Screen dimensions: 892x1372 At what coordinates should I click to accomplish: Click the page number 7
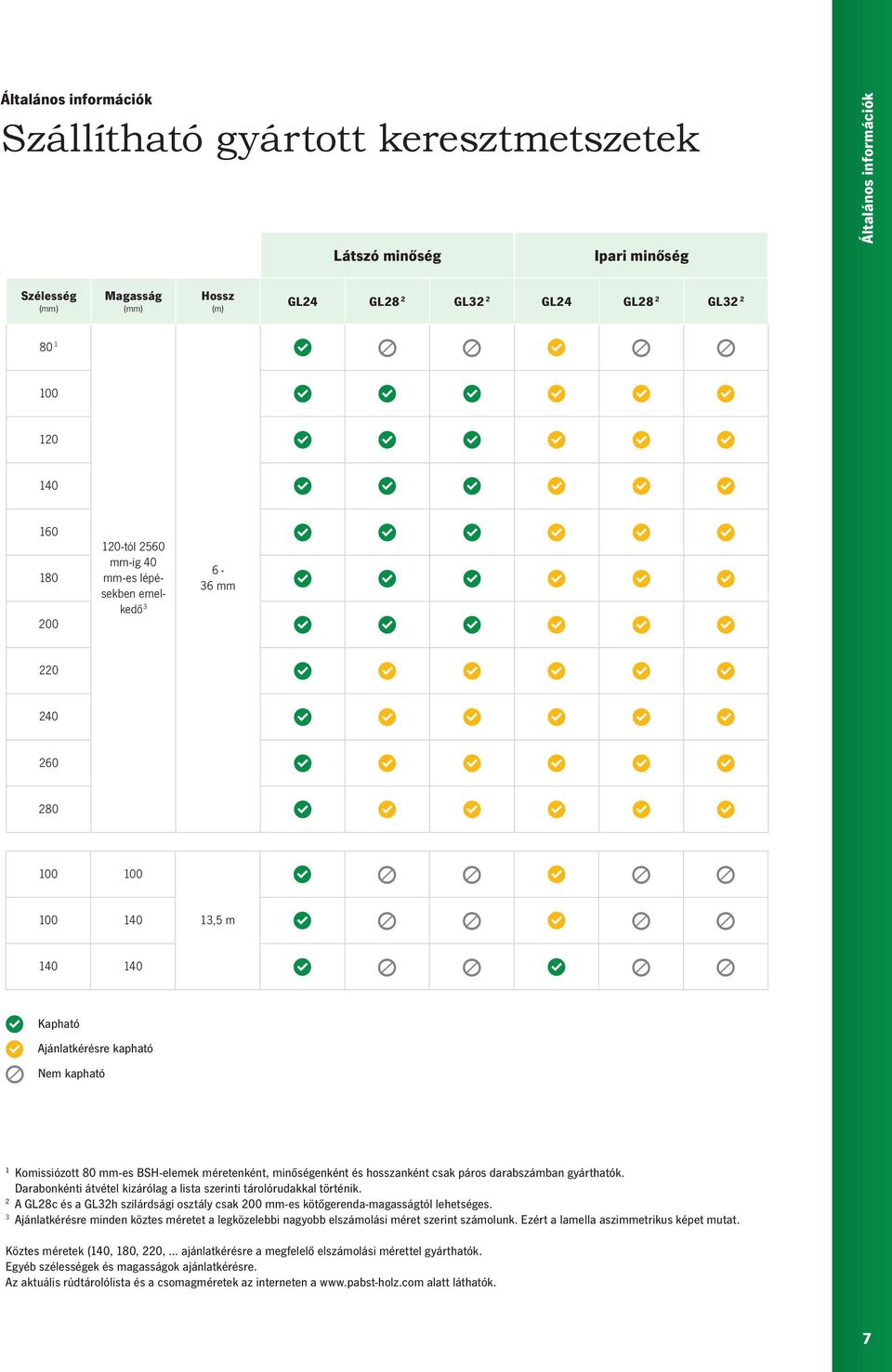(x=867, y=1339)
